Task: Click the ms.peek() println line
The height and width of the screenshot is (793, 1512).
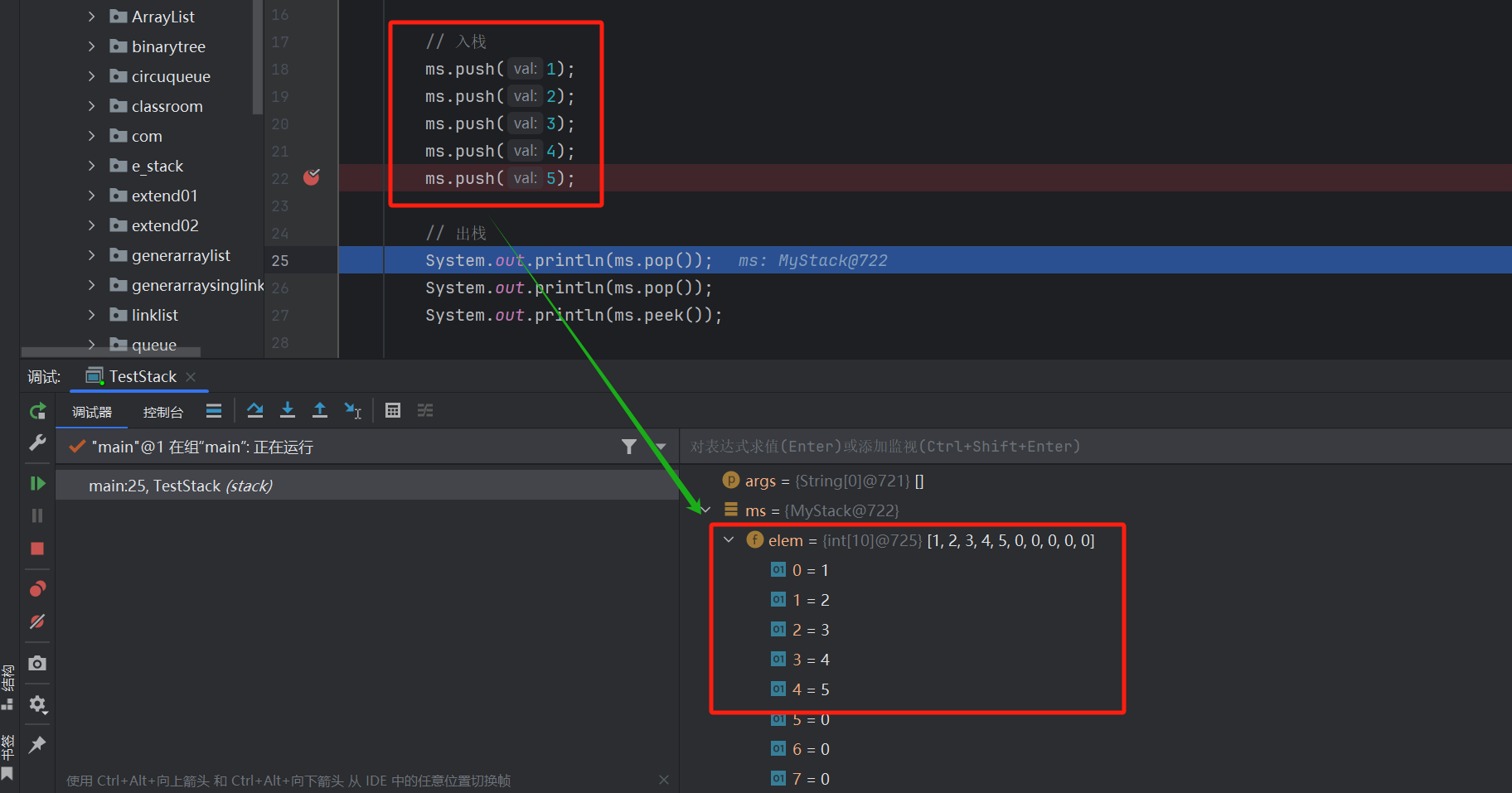Action: 574,315
